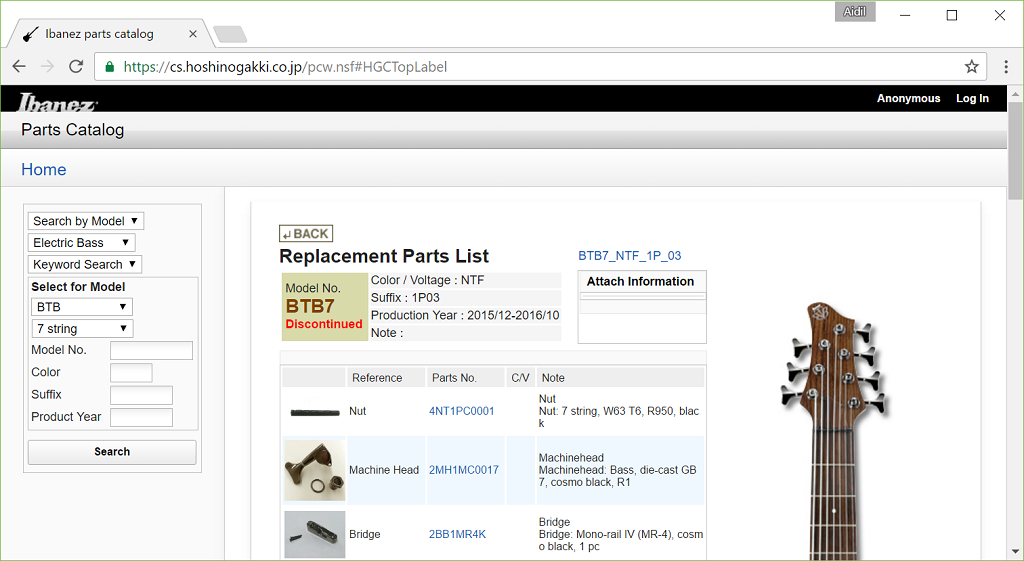The height and width of the screenshot is (561, 1024).
Task: Click the page scrollbar down arrow
Action: [x=1016, y=551]
